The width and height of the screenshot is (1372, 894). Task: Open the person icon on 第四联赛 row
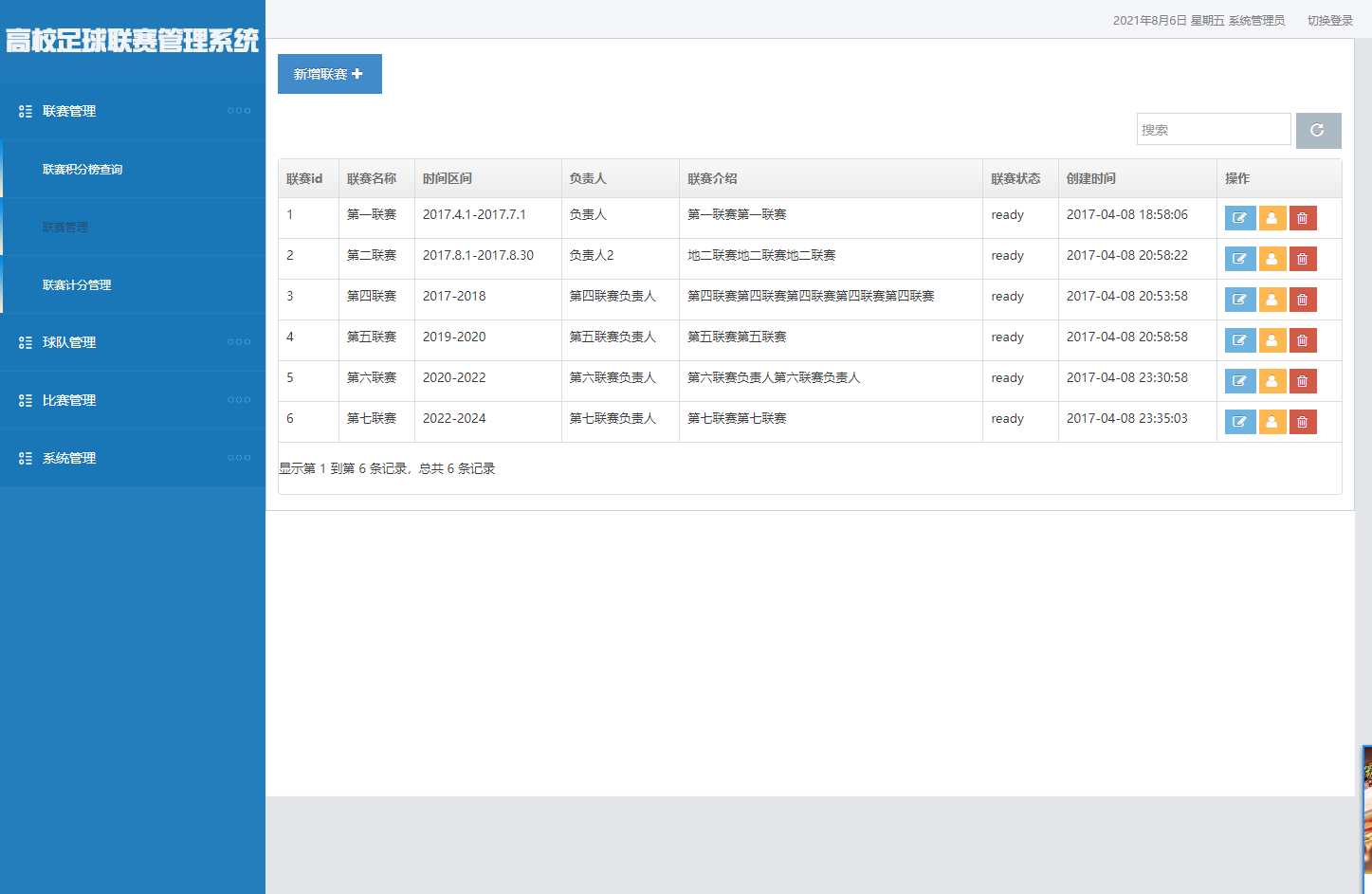[1272, 299]
